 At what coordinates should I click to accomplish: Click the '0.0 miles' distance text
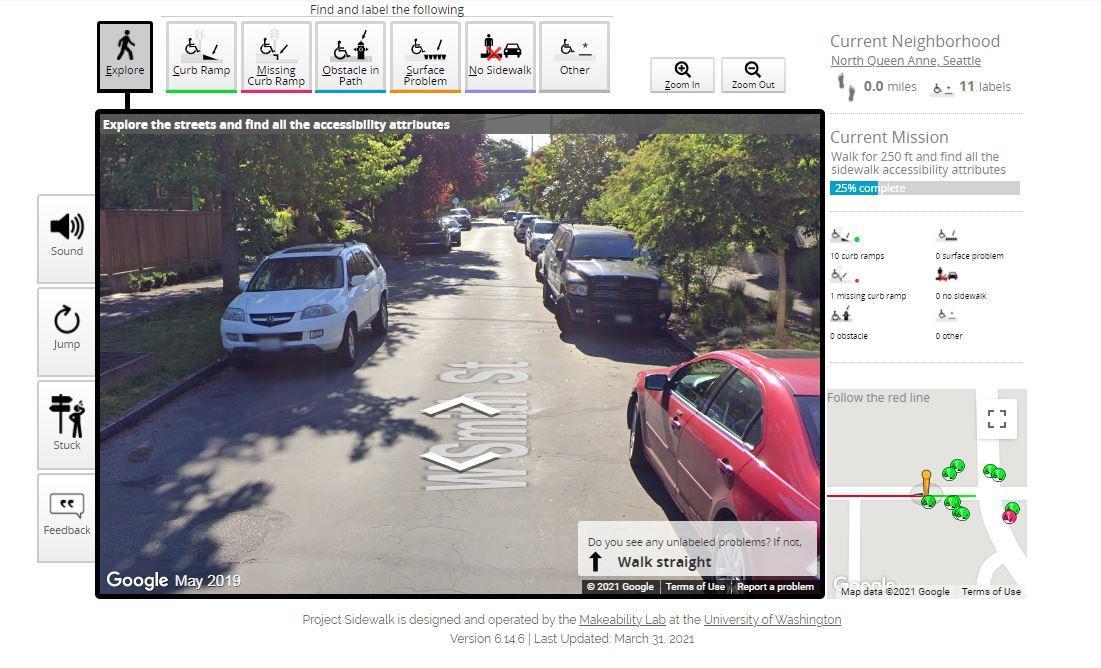pos(890,87)
